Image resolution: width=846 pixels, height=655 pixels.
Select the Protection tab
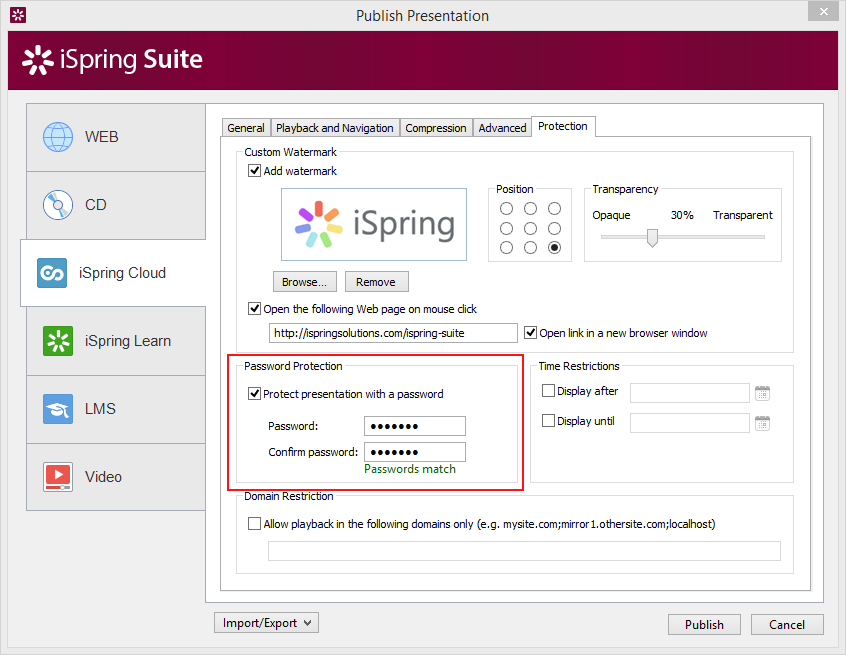tap(563, 126)
